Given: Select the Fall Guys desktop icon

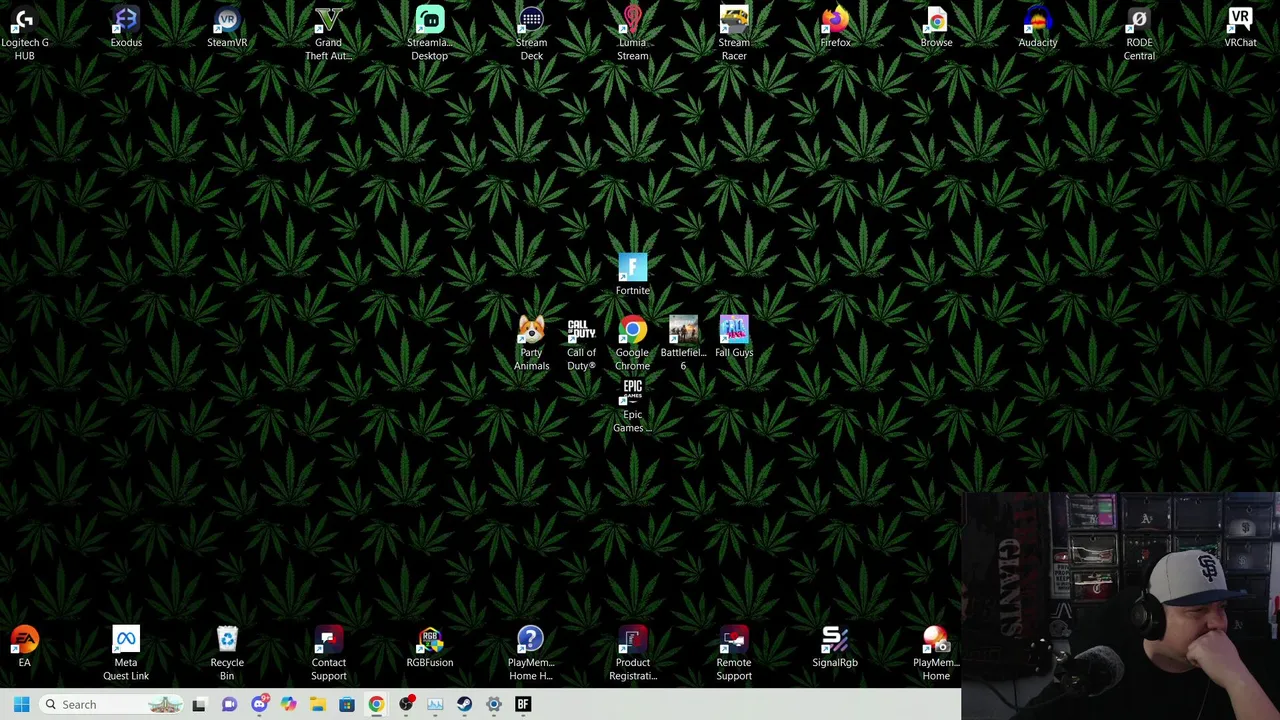Looking at the screenshot, I should [734, 337].
